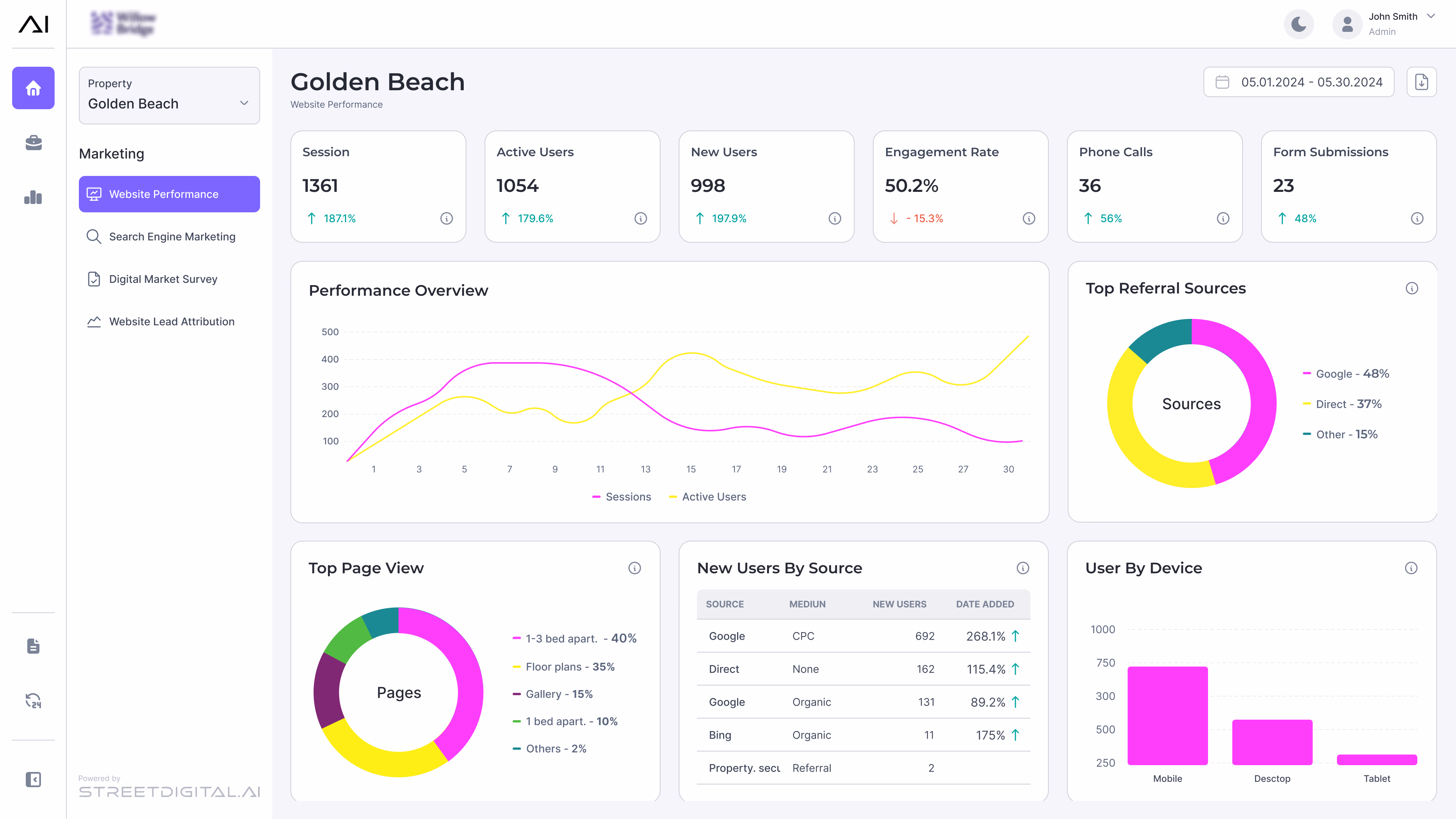Open the document icon in the left rail
The height and width of the screenshot is (819, 1456).
tap(33, 646)
